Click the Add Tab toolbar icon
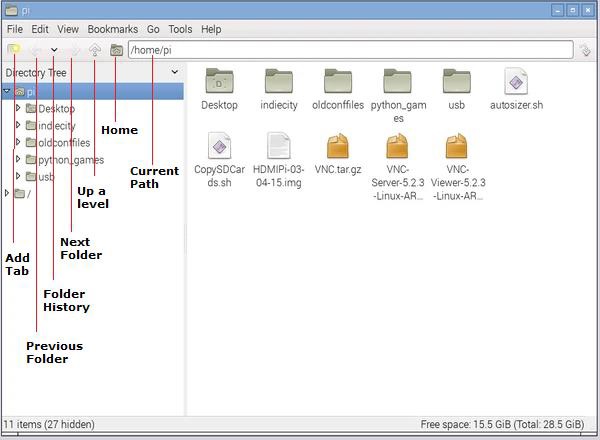The height and width of the screenshot is (440, 600). (x=14, y=49)
